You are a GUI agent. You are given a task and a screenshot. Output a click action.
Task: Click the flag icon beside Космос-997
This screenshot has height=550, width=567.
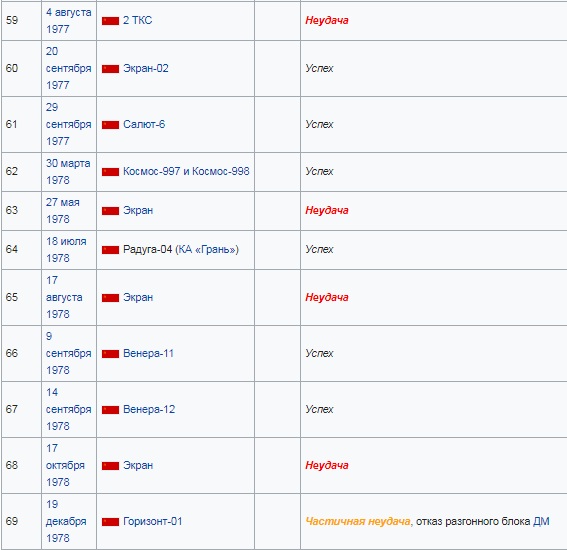[x=110, y=172]
